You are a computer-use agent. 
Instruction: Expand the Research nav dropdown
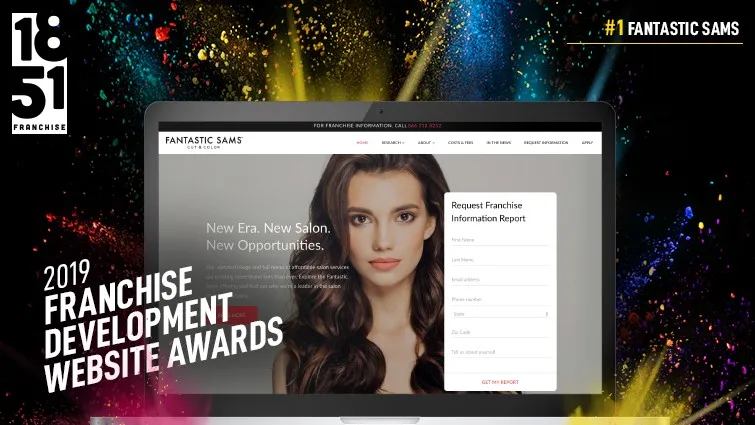tap(393, 143)
